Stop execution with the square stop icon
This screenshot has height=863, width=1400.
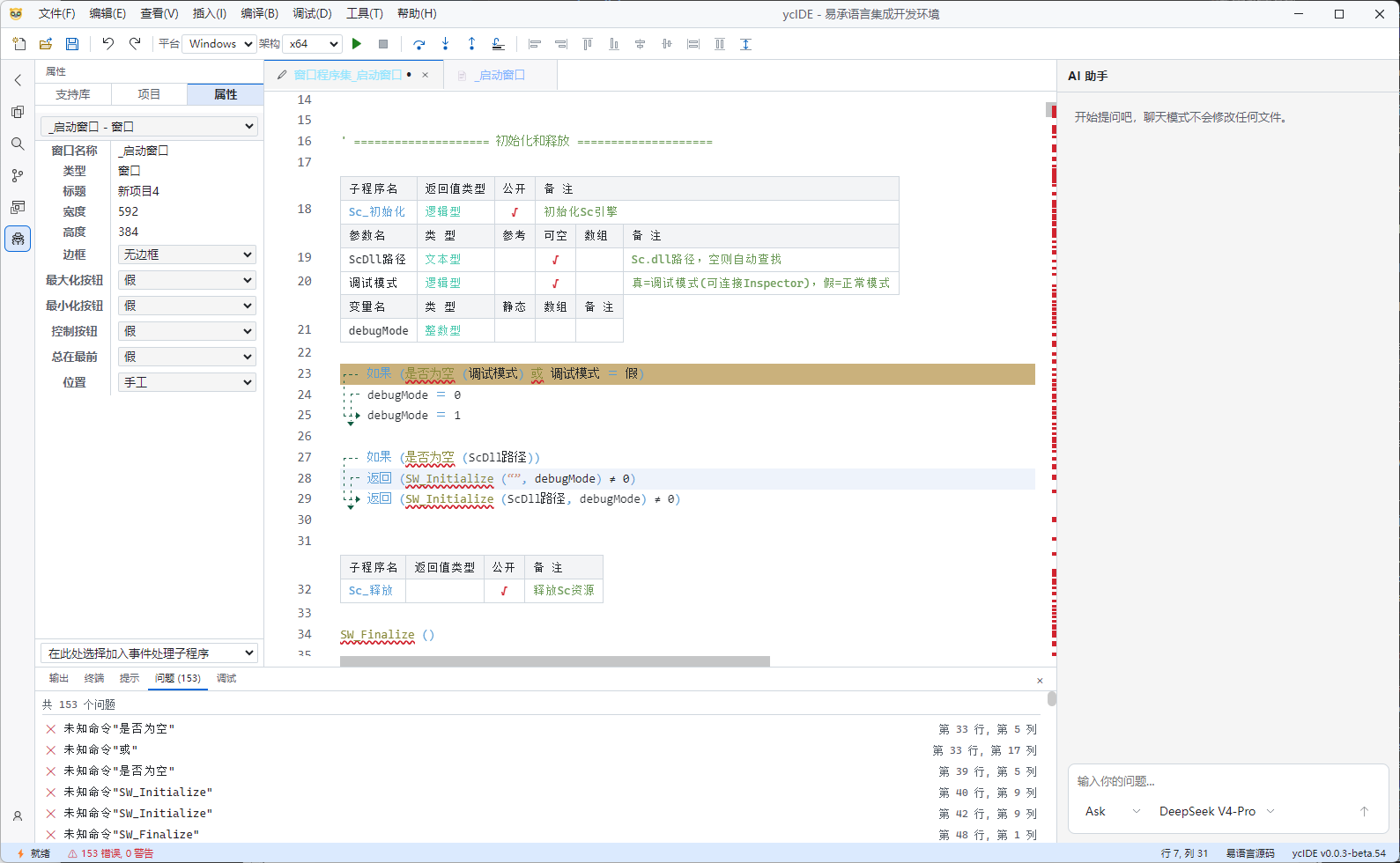(x=383, y=44)
